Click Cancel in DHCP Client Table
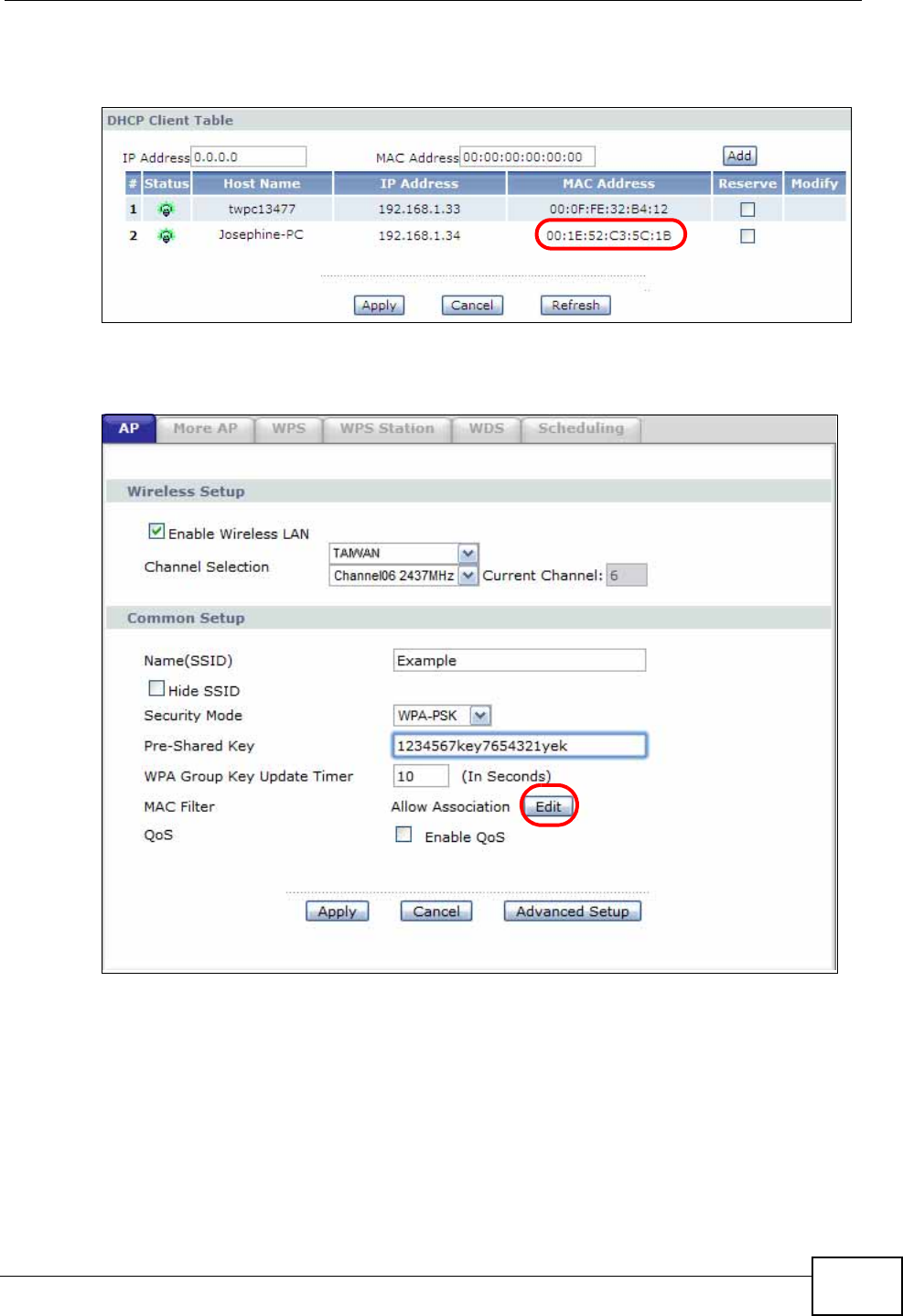This screenshot has width=903, height=1316. pos(472,306)
